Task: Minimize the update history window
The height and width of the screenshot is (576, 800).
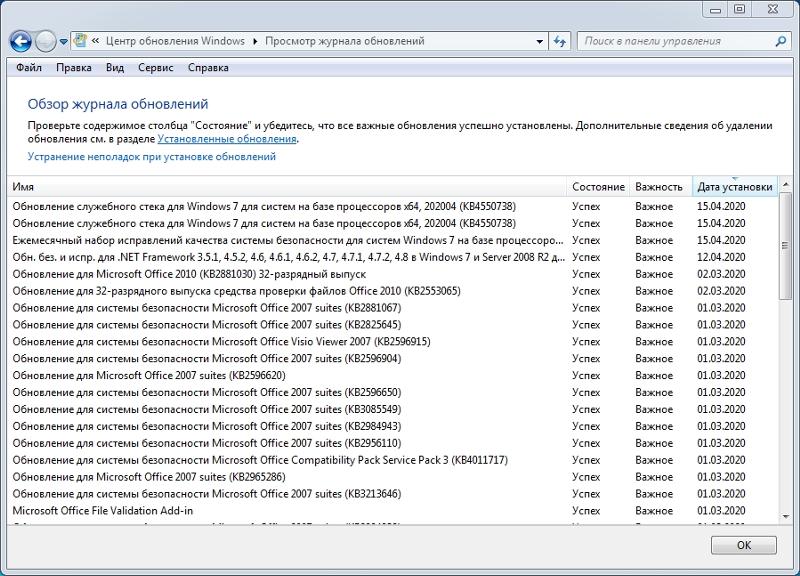Action: pyautogui.click(x=715, y=9)
